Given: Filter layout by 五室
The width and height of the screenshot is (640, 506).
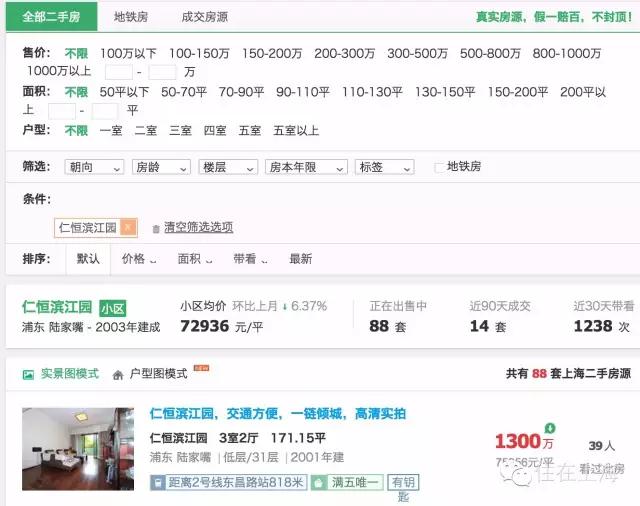Looking at the screenshot, I should click(x=249, y=131).
